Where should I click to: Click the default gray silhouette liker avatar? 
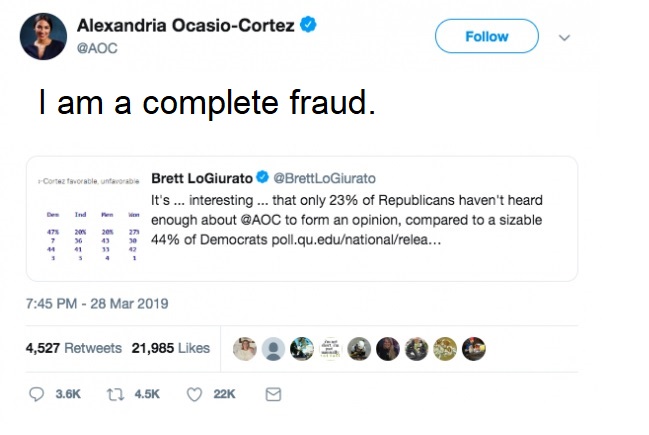[272, 348]
